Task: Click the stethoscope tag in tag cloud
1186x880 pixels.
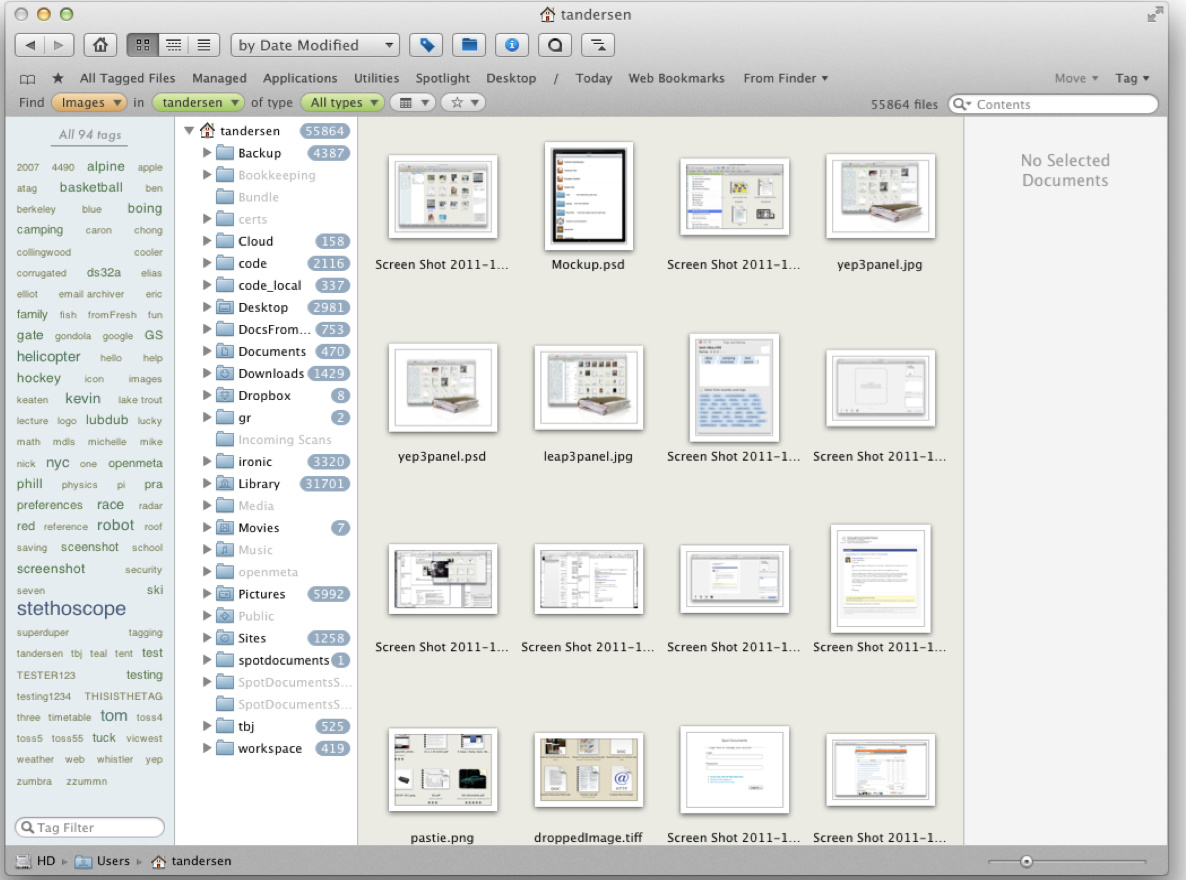Action: click(71, 609)
